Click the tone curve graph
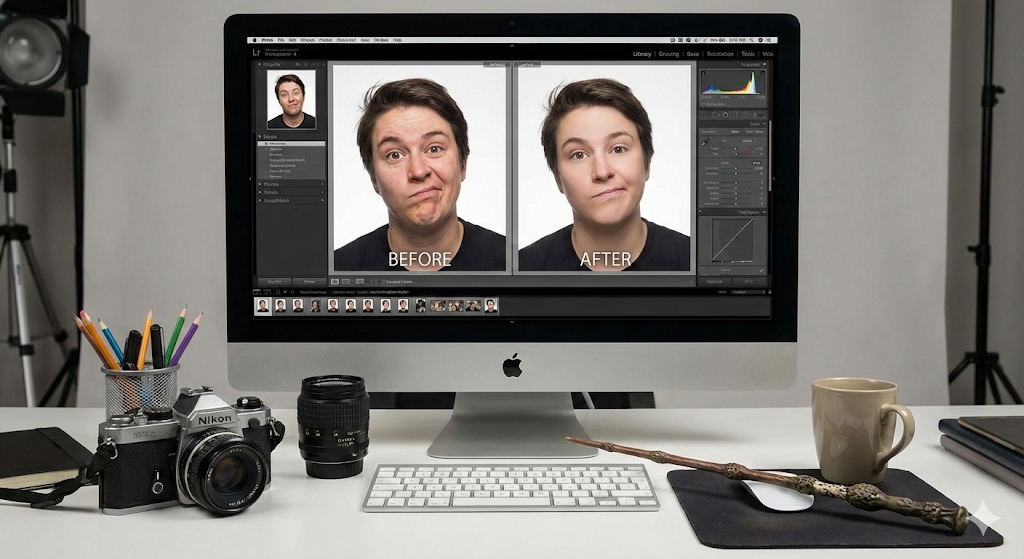The width and height of the screenshot is (1024, 559). tap(733, 240)
